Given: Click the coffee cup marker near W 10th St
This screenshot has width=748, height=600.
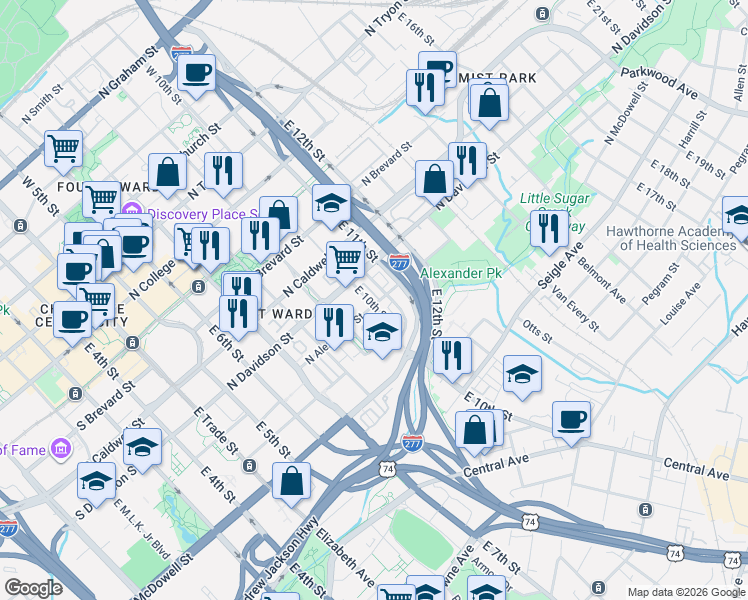Looking at the screenshot, I should point(196,74).
